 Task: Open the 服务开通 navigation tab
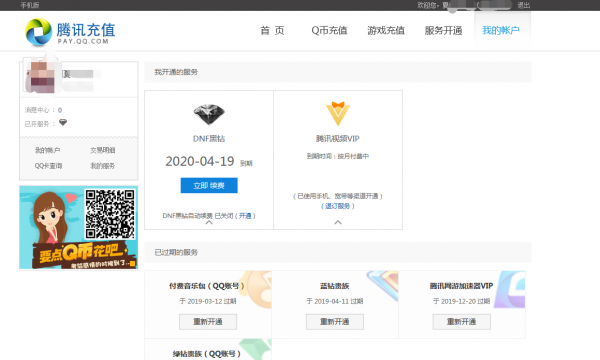(443, 31)
